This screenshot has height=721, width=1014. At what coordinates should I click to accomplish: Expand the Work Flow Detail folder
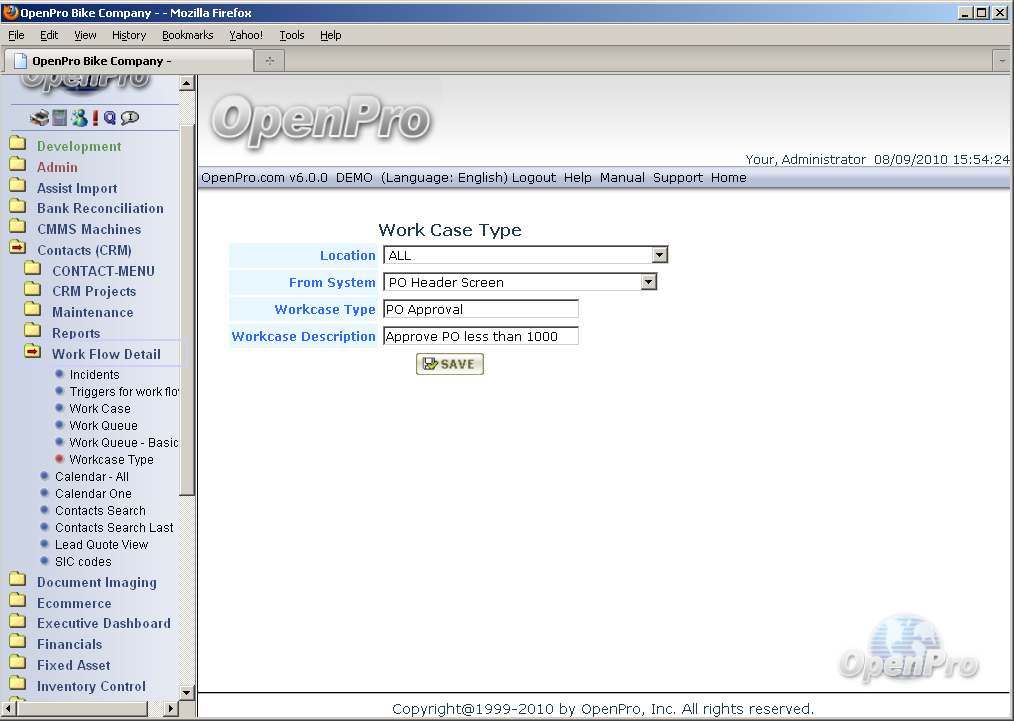33,353
